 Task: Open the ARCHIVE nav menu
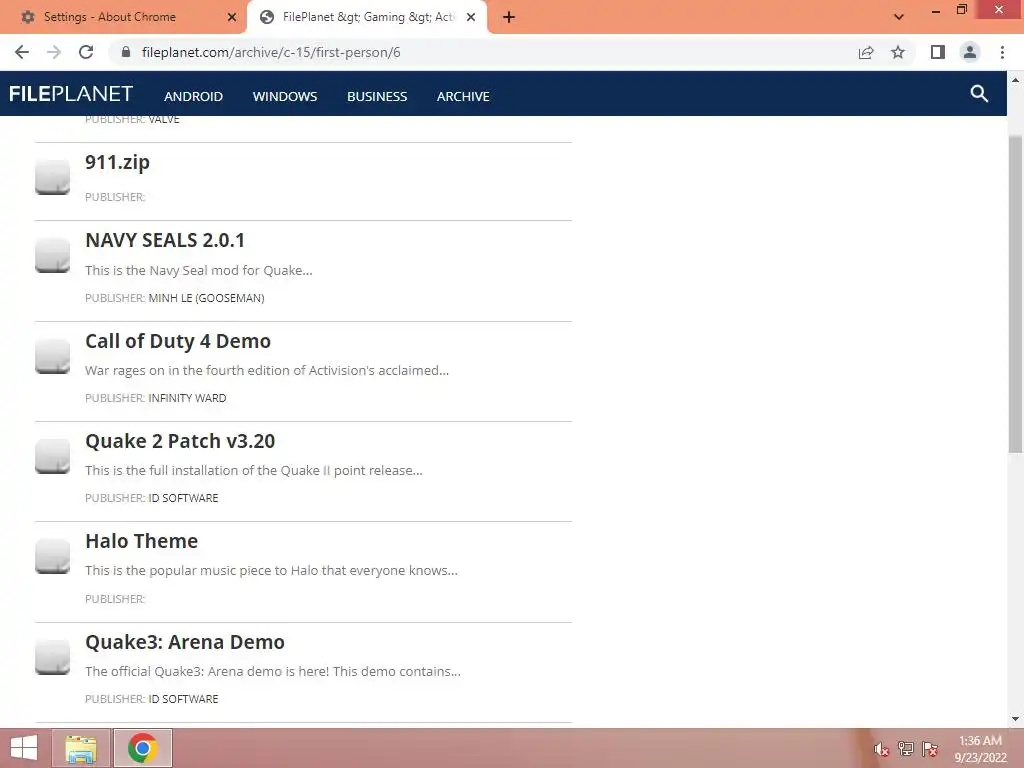coord(463,97)
